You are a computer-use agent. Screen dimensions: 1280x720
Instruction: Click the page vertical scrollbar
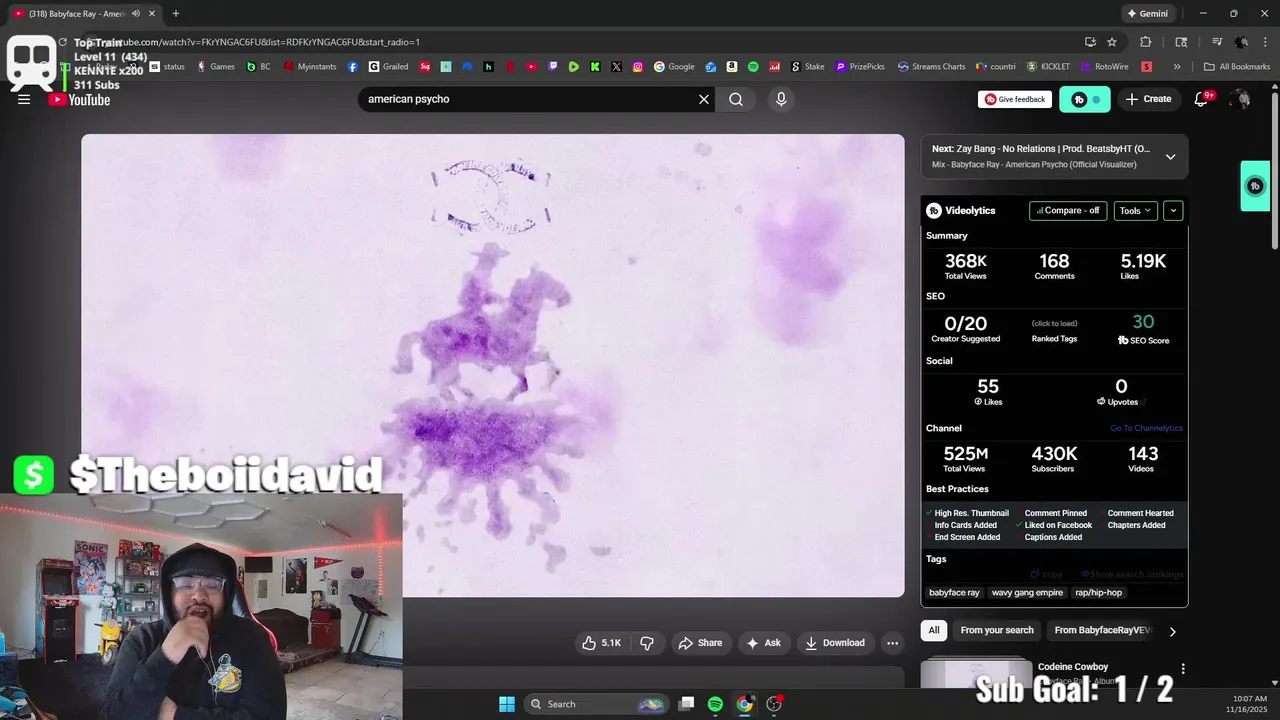click(1274, 170)
